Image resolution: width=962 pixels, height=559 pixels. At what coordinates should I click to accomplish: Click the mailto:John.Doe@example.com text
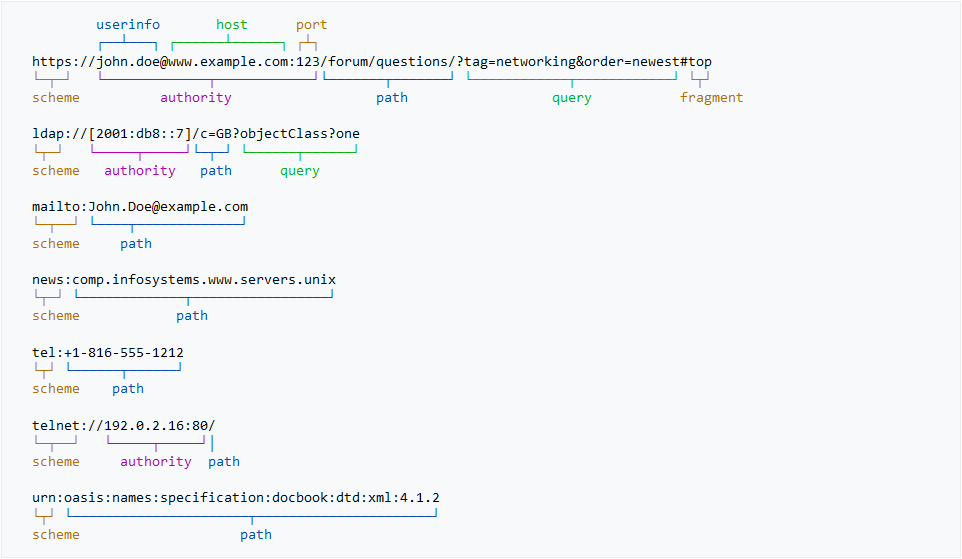click(140, 207)
